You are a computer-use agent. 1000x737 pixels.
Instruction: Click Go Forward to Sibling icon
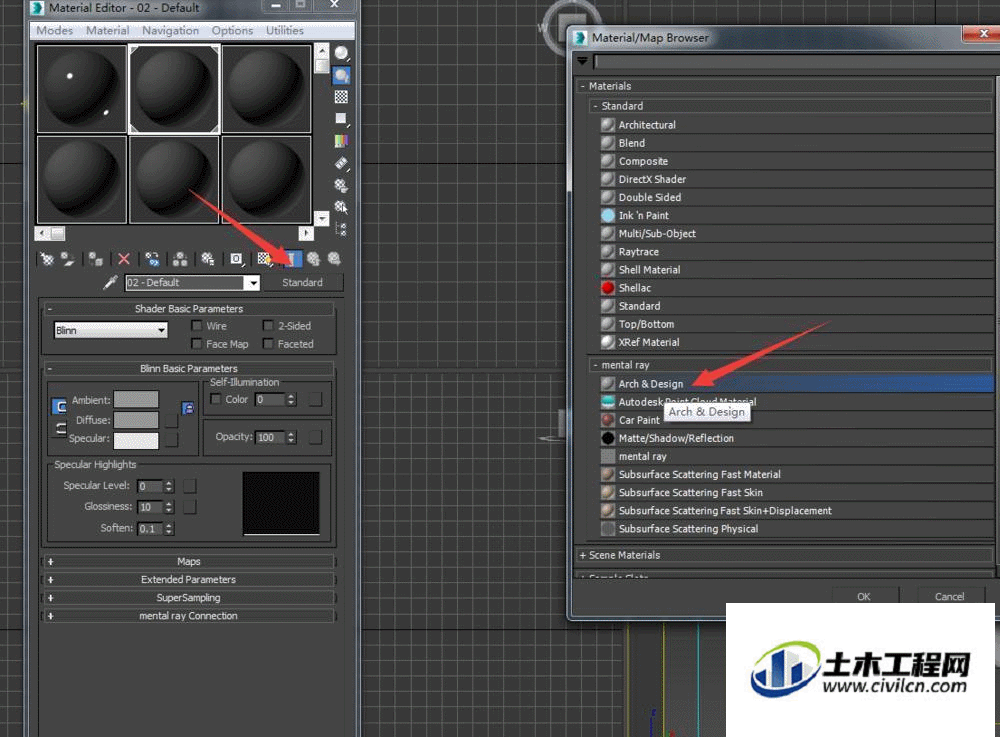click(x=334, y=259)
